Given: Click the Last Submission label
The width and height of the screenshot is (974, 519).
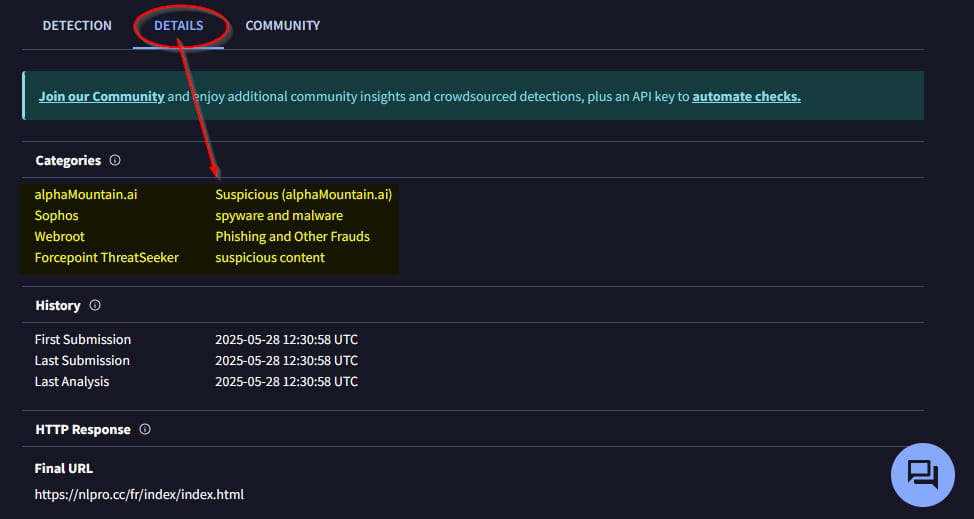Looking at the screenshot, I should pyautogui.click(x=82, y=361).
